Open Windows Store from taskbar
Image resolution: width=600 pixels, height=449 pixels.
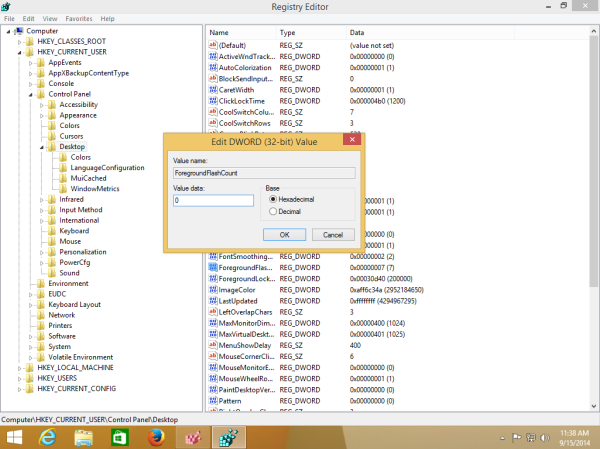pos(120,438)
